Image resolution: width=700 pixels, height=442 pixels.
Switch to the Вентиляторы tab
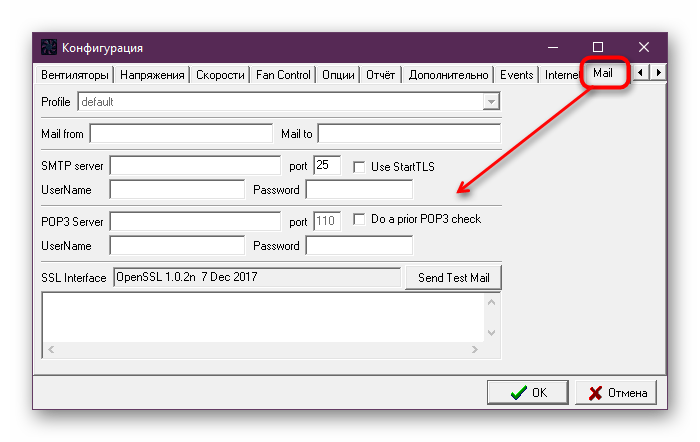pyautogui.click(x=74, y=75)
